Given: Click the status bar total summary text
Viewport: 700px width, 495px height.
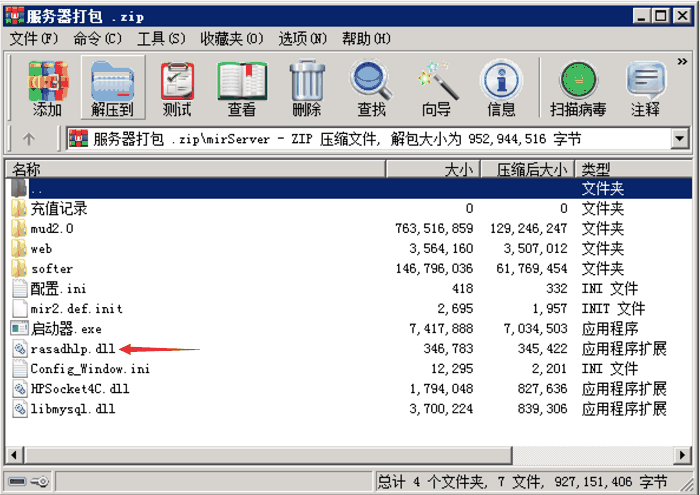Looking at the screenshot, I should [x=522, y=482].
